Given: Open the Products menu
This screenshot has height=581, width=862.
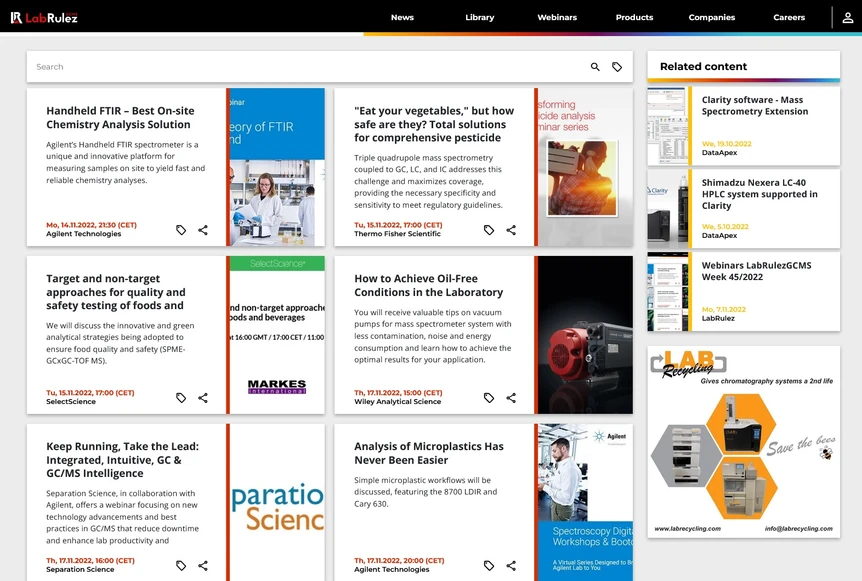Looking at the screenshot, I should (x=634, y=18).
